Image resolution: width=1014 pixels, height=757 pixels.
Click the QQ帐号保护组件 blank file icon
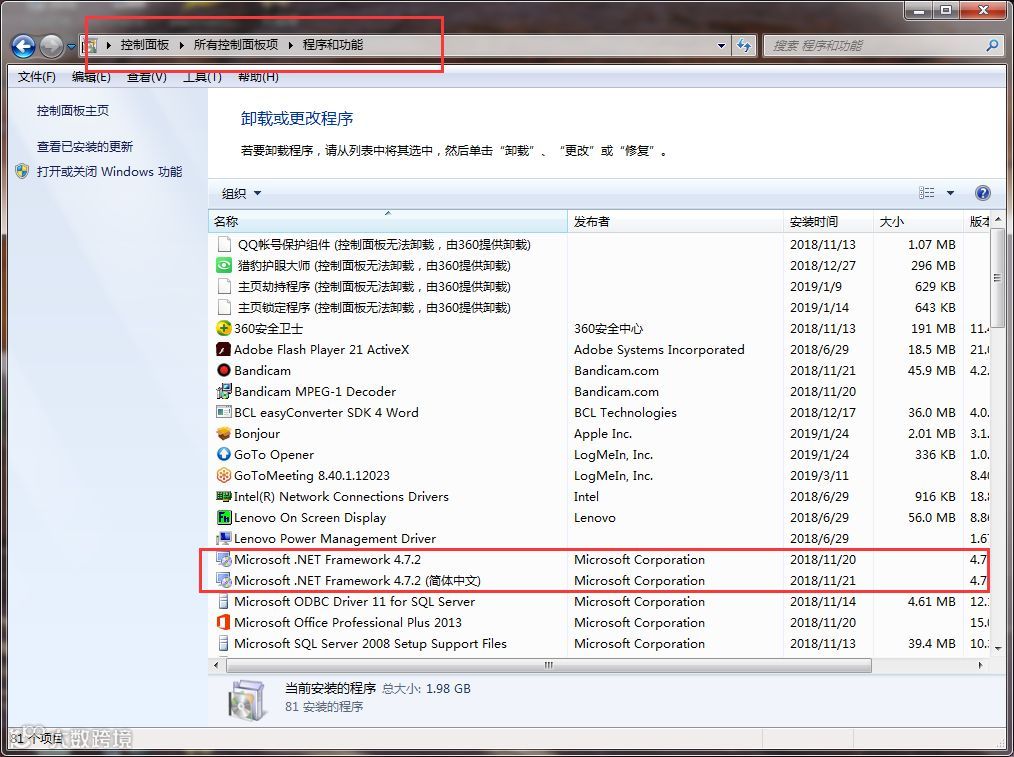(x=224, y=244)
